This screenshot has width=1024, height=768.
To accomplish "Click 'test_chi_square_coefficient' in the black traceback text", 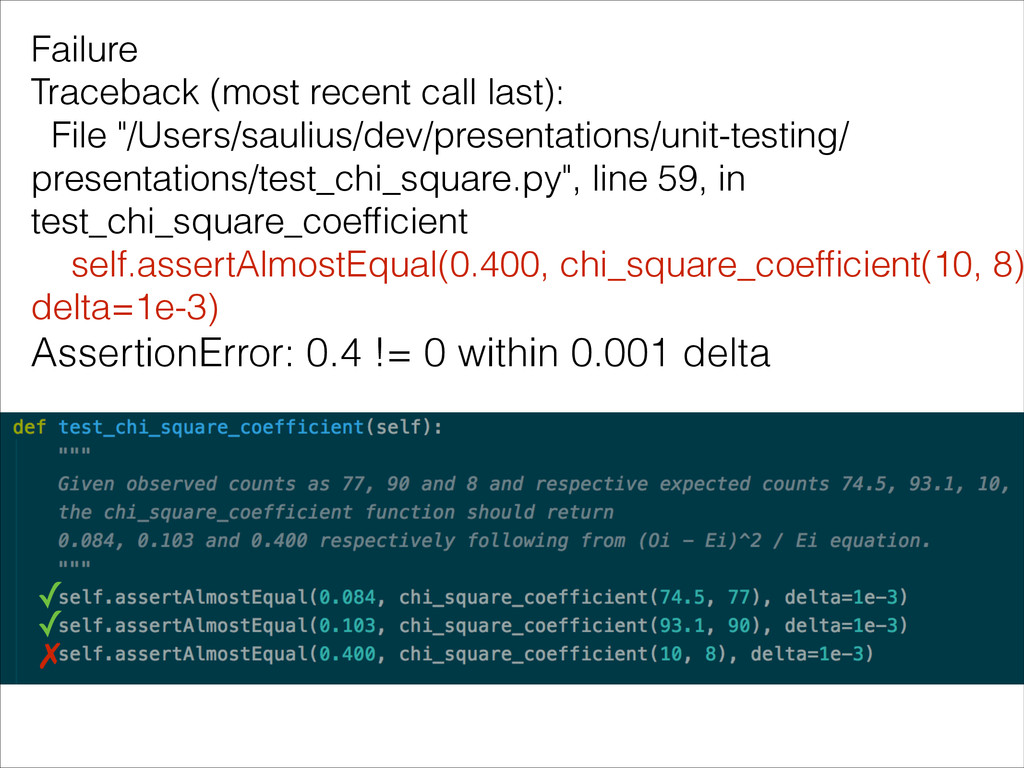I will pos(249,222).
